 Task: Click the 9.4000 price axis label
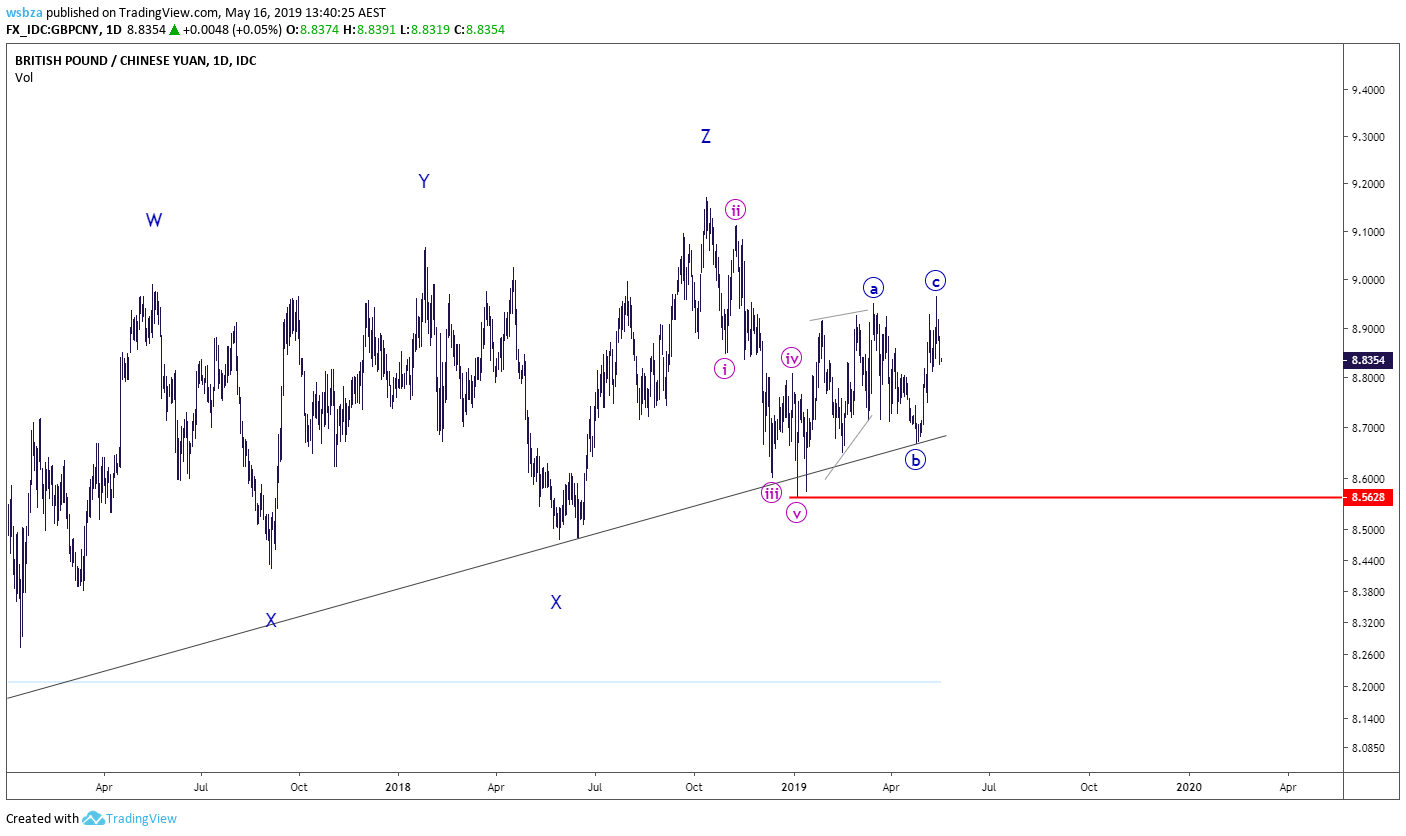(1367, 90)
